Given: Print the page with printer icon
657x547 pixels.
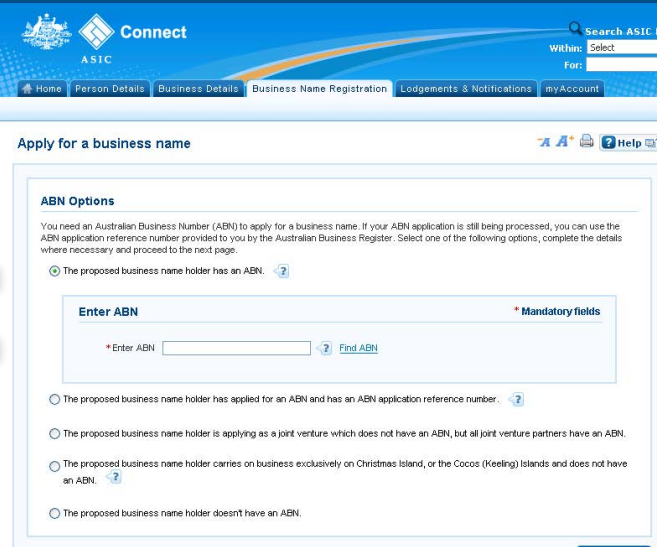Looking at the screenshot, I should (587, 141).
